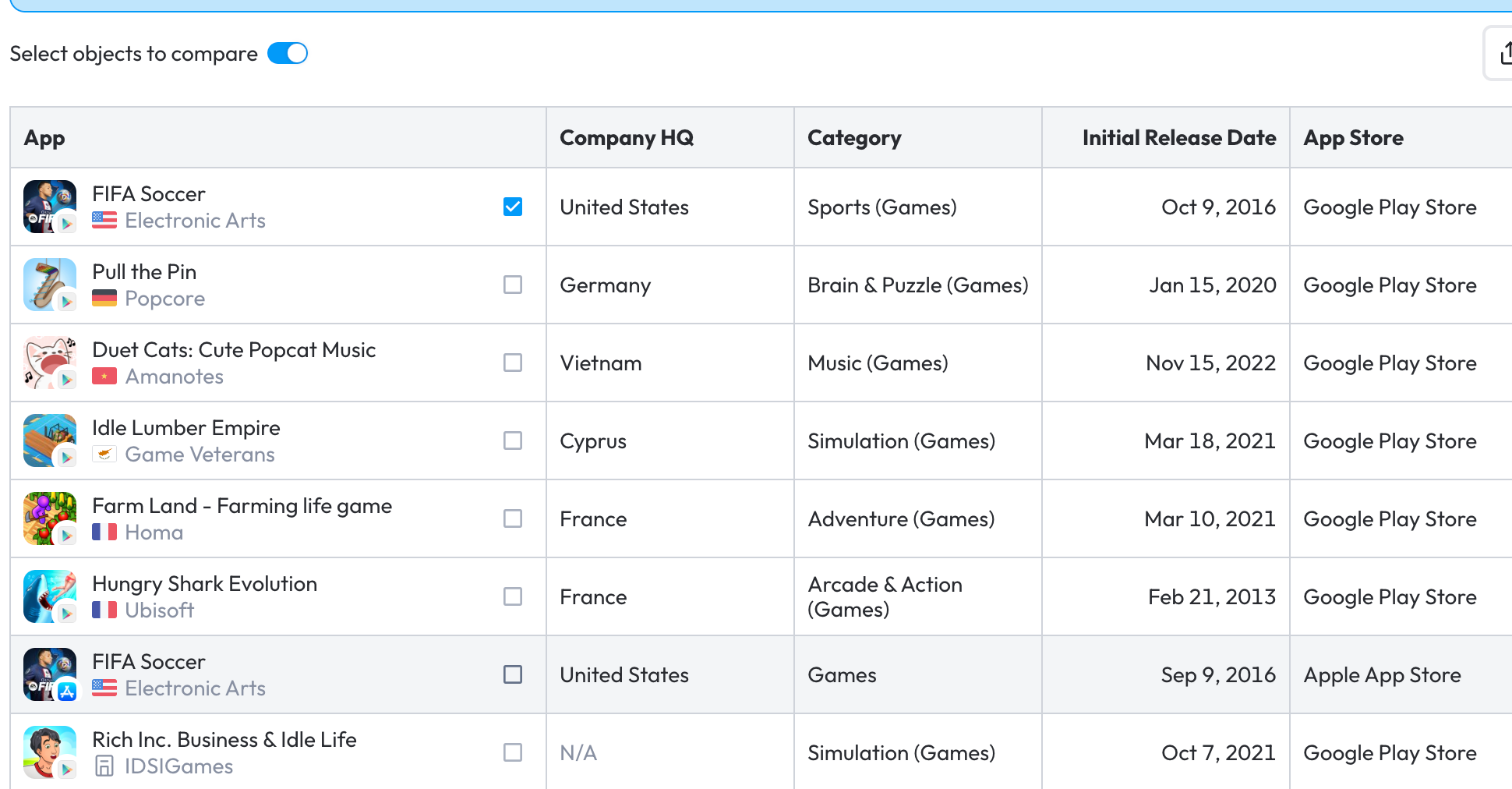Check the Pull the Pin checkbox
Viewport: 1512px width, 789px height.
(x=513, y=285)
